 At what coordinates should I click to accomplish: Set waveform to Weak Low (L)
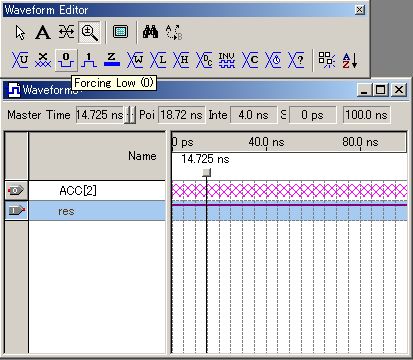pos(158,60)
